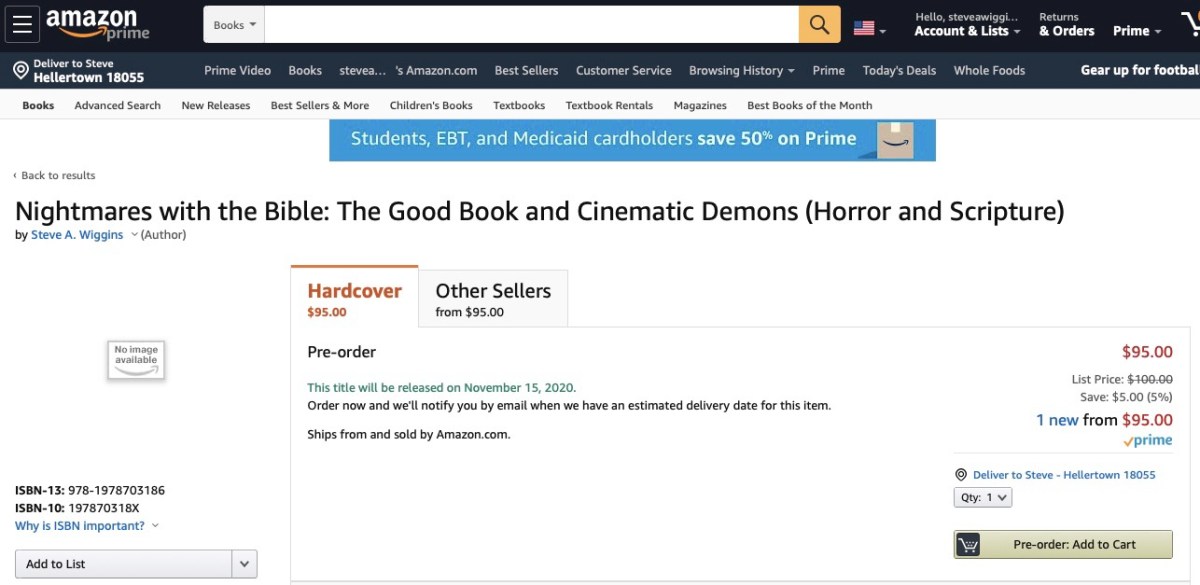Open the shopping cart icon

coord(1188,25)
